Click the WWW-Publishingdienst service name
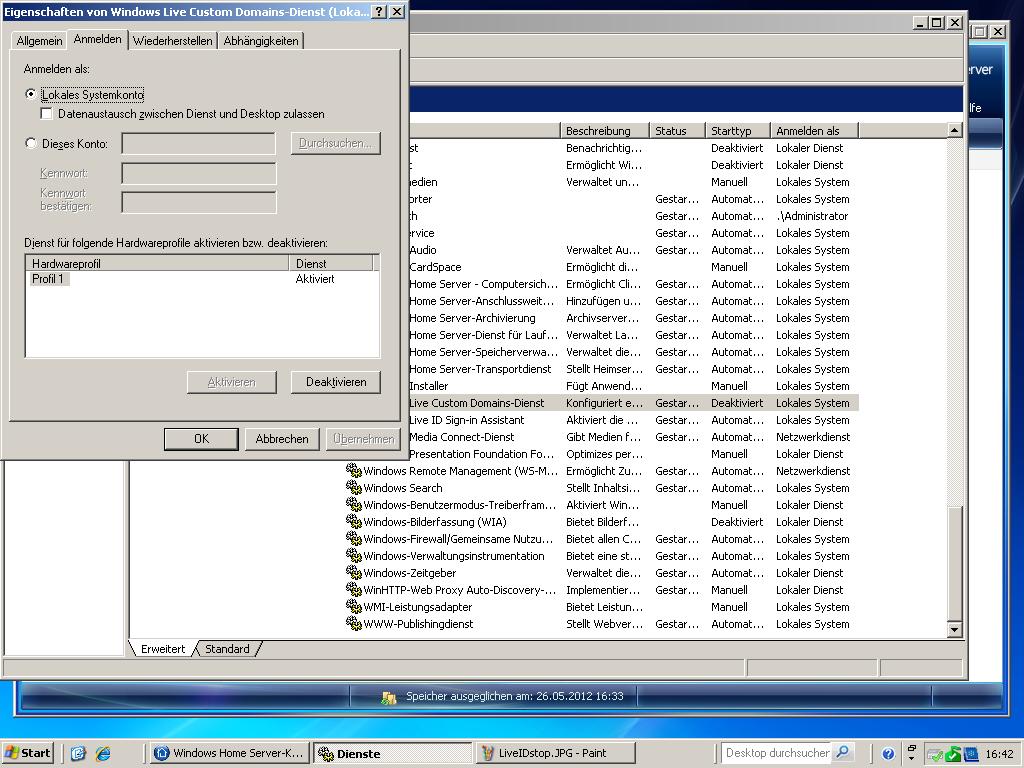The height and width of the screenshot is (768, 1024). tap(418, 624)
